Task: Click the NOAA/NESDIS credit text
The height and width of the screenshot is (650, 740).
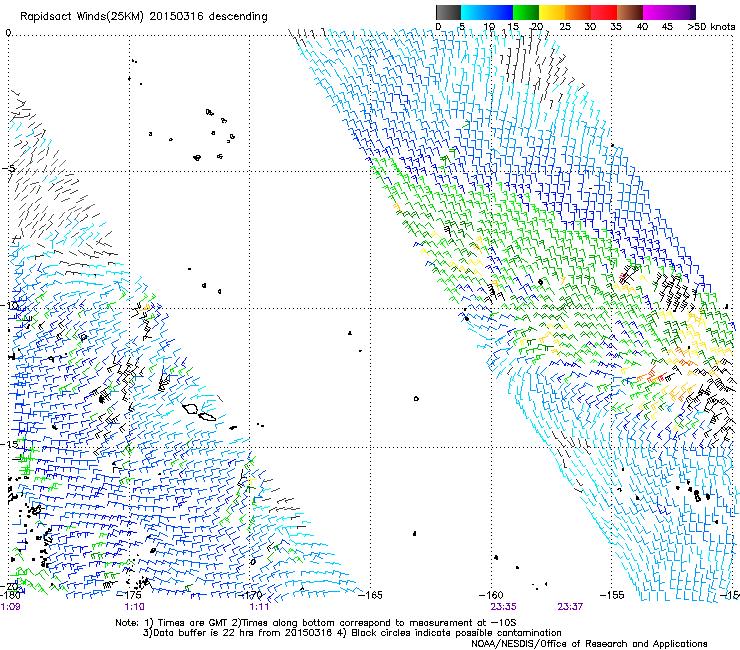Action: point(589,644)
